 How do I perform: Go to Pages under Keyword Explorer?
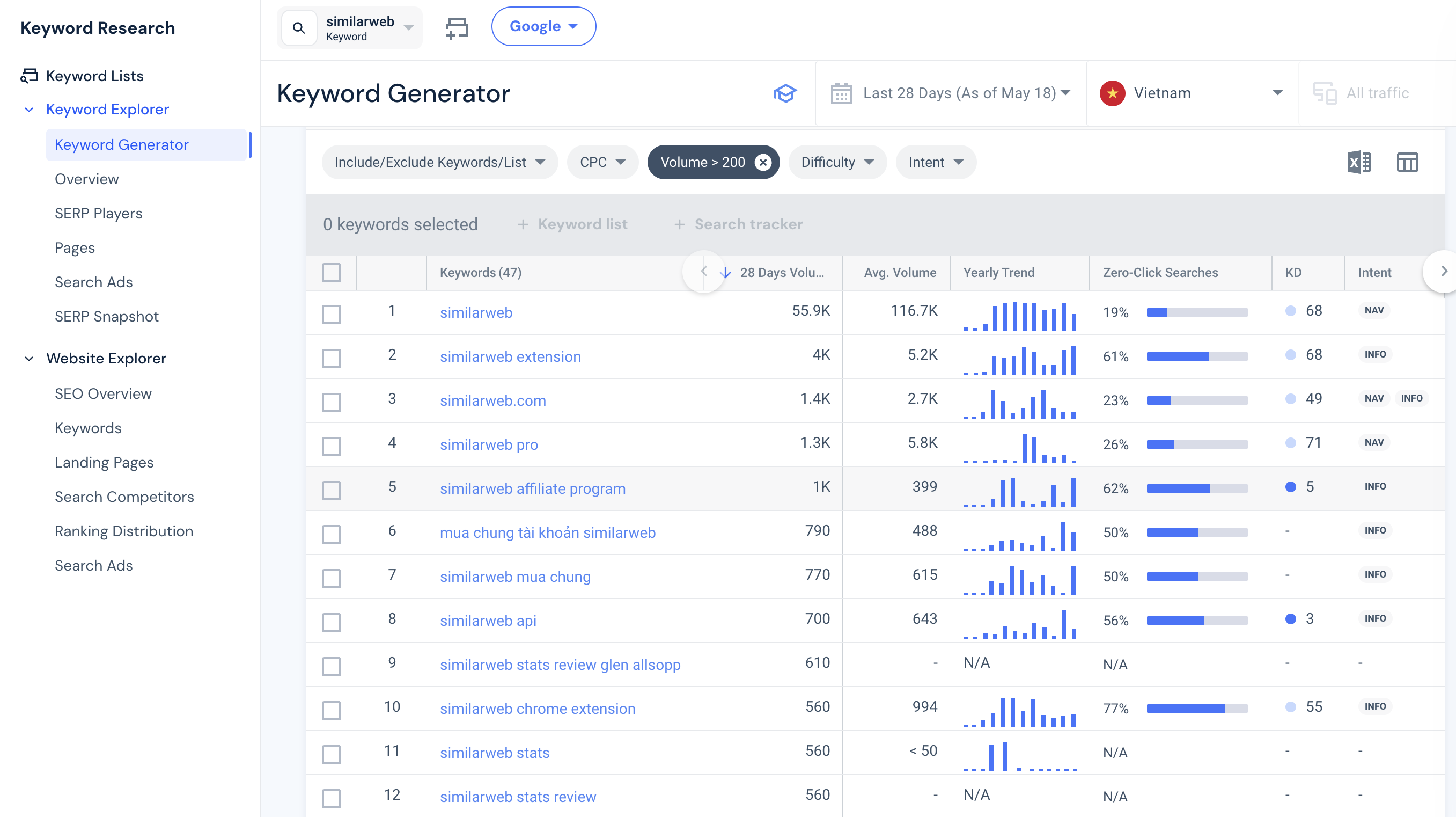75,247
